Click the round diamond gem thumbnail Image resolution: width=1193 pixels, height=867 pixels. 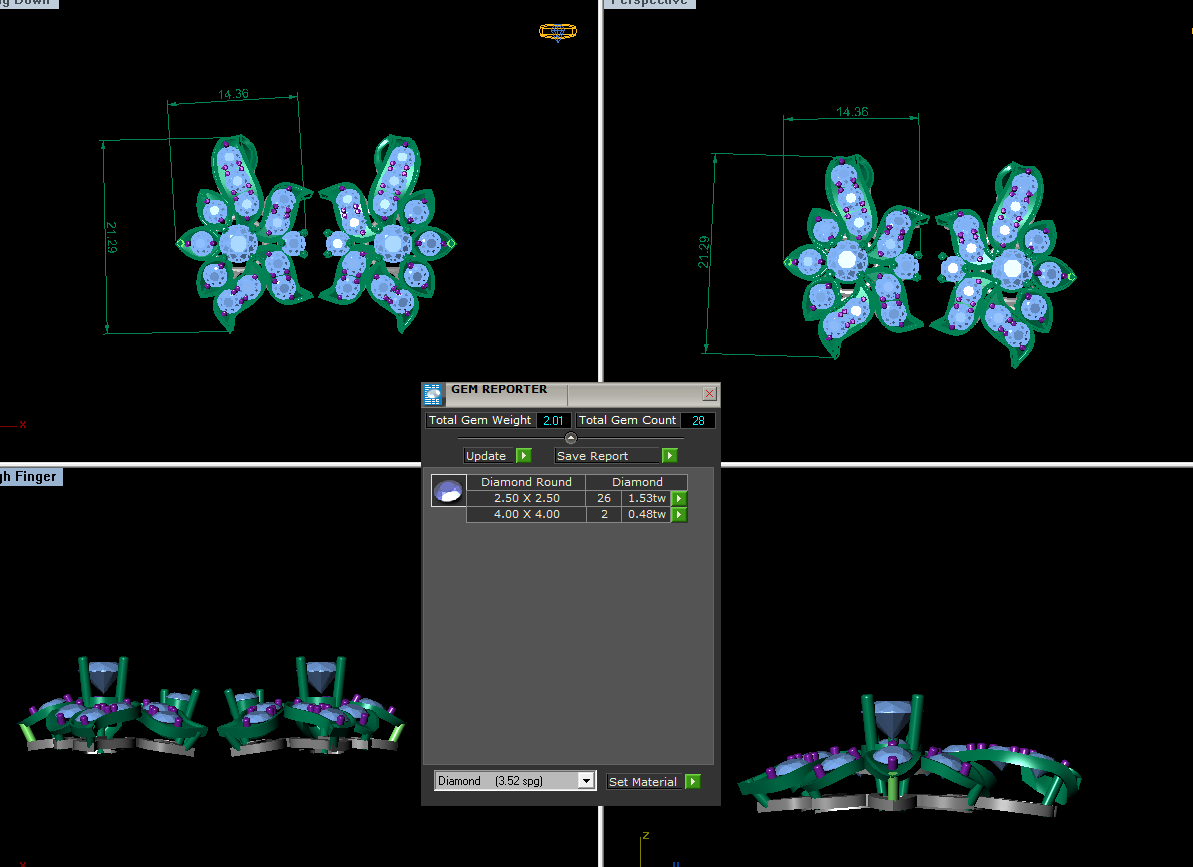tap(448, 491)
